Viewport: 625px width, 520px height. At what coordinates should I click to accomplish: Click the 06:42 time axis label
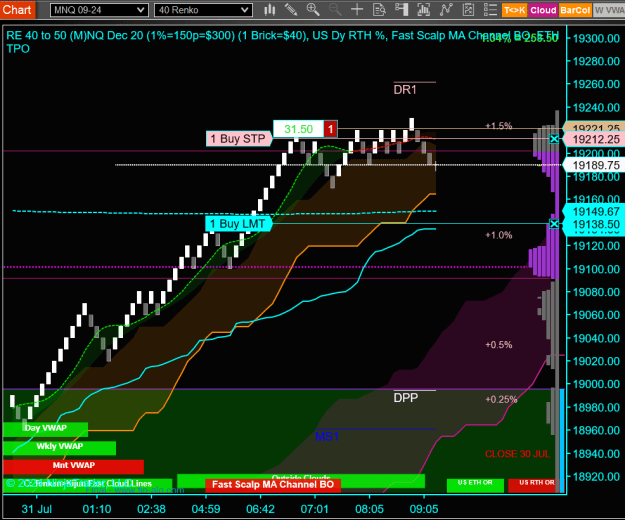(260, 509)
